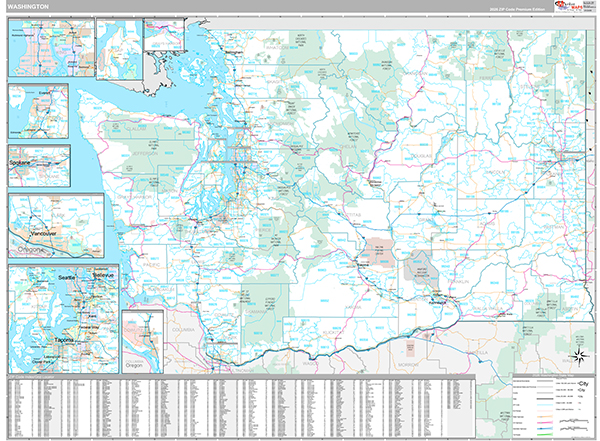Click the WASCO county label in Oregon
This screenshot has width=600, height=441.
[311, 363]
